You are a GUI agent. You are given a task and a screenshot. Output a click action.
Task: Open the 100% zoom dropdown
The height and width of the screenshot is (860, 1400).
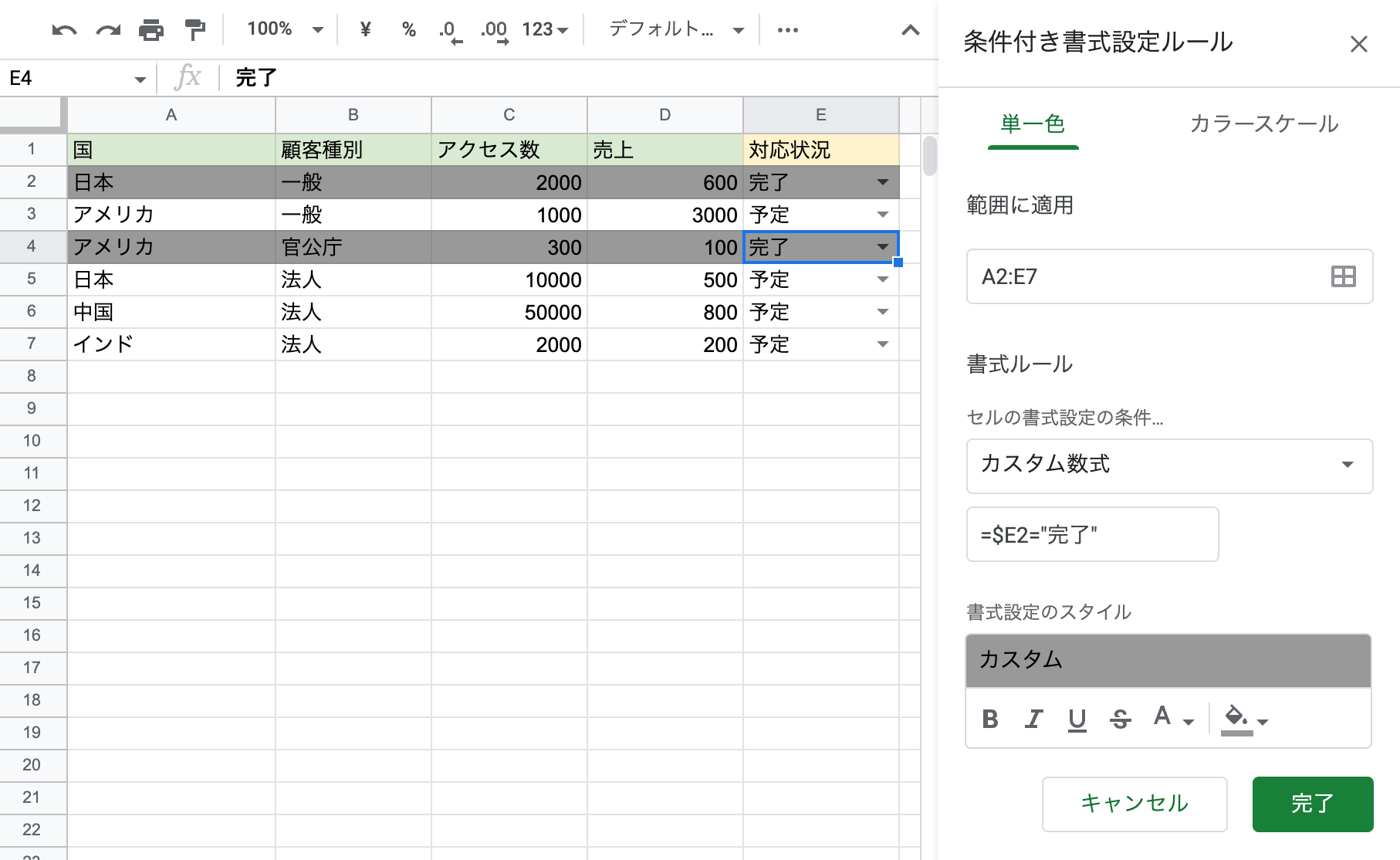point(284,30)
